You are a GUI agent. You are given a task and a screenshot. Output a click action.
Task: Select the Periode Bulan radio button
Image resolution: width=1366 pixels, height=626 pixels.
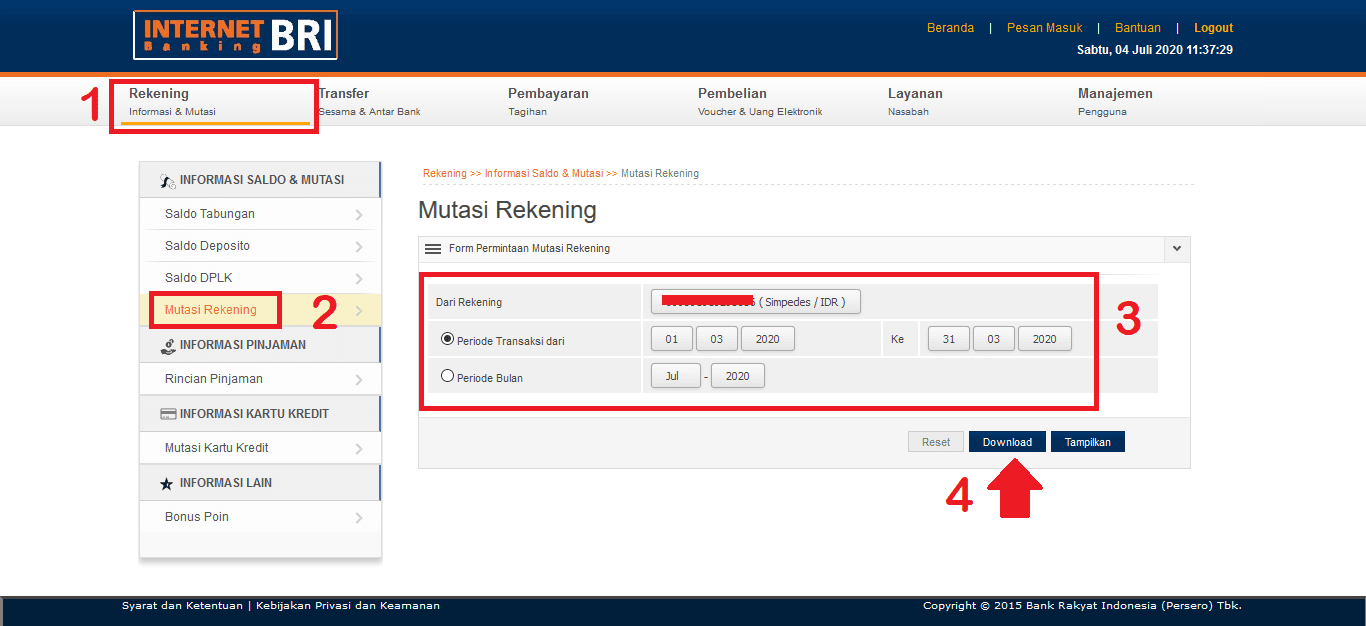448,376
